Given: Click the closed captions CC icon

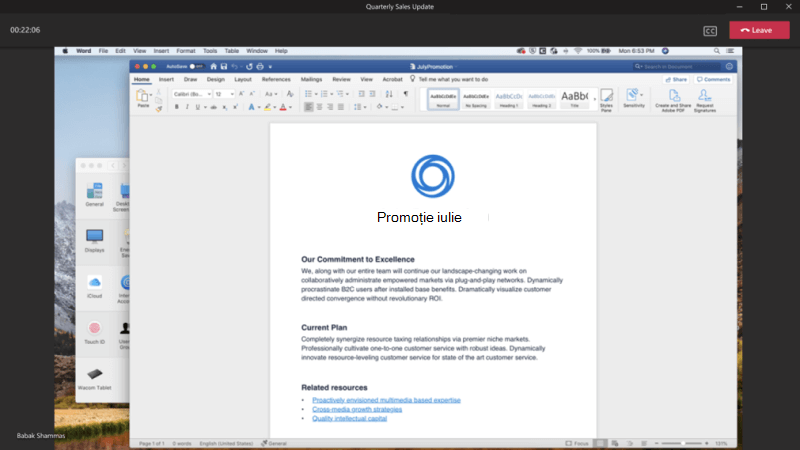Looking at the screenshot, I should (710, 31).
